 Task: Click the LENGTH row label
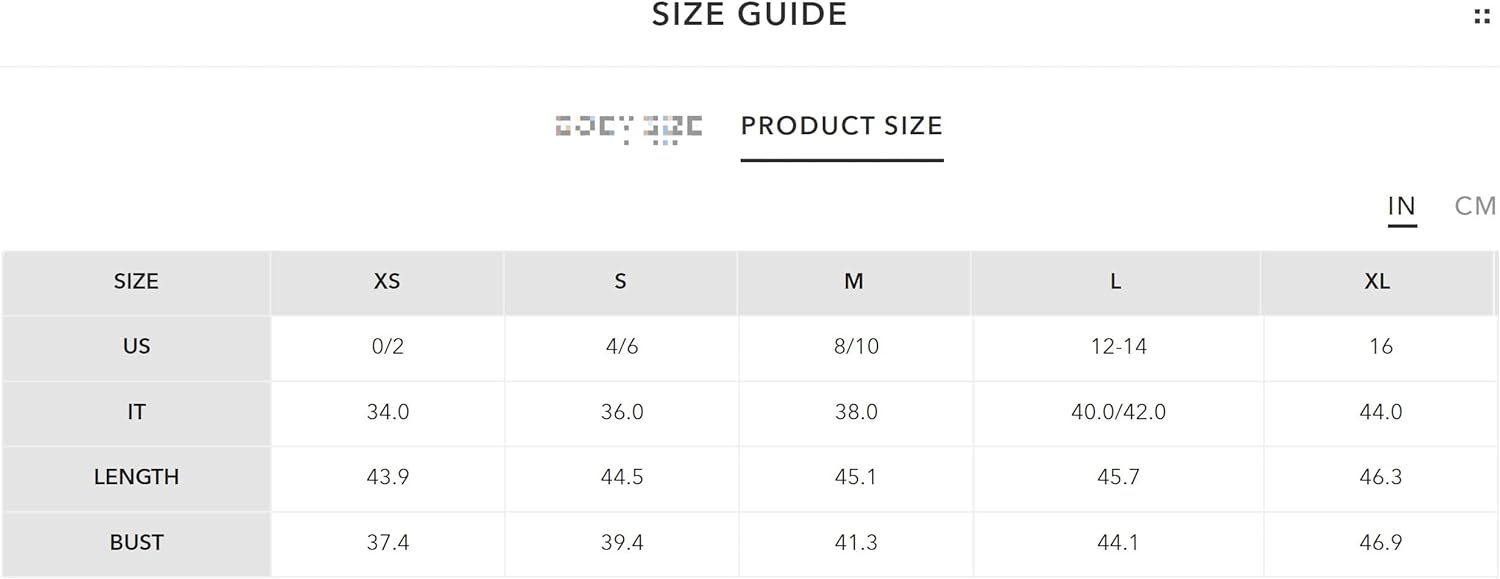(x=136, y=477)
